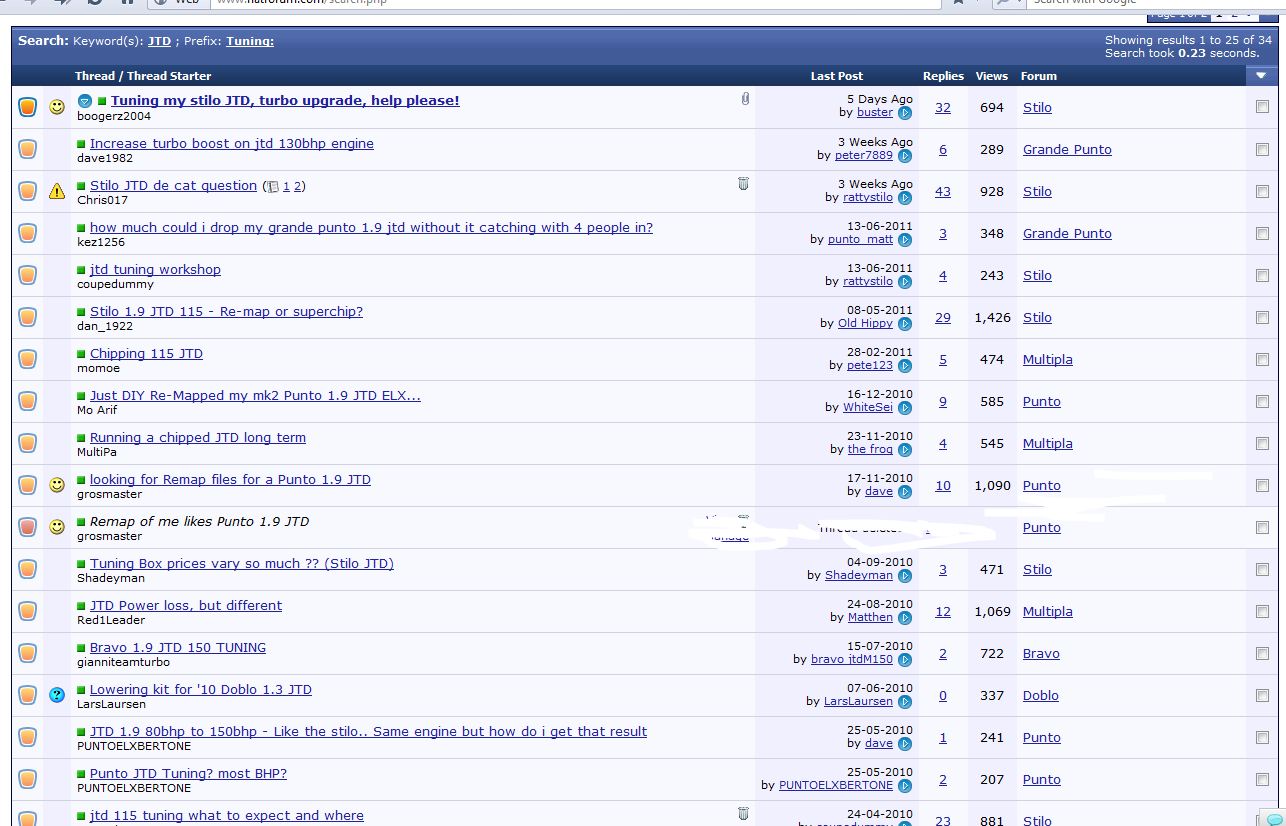The image size is (1286, 826).
Task: Select checkbox on jtd tuning workshop row
Action: point(1262,275)
